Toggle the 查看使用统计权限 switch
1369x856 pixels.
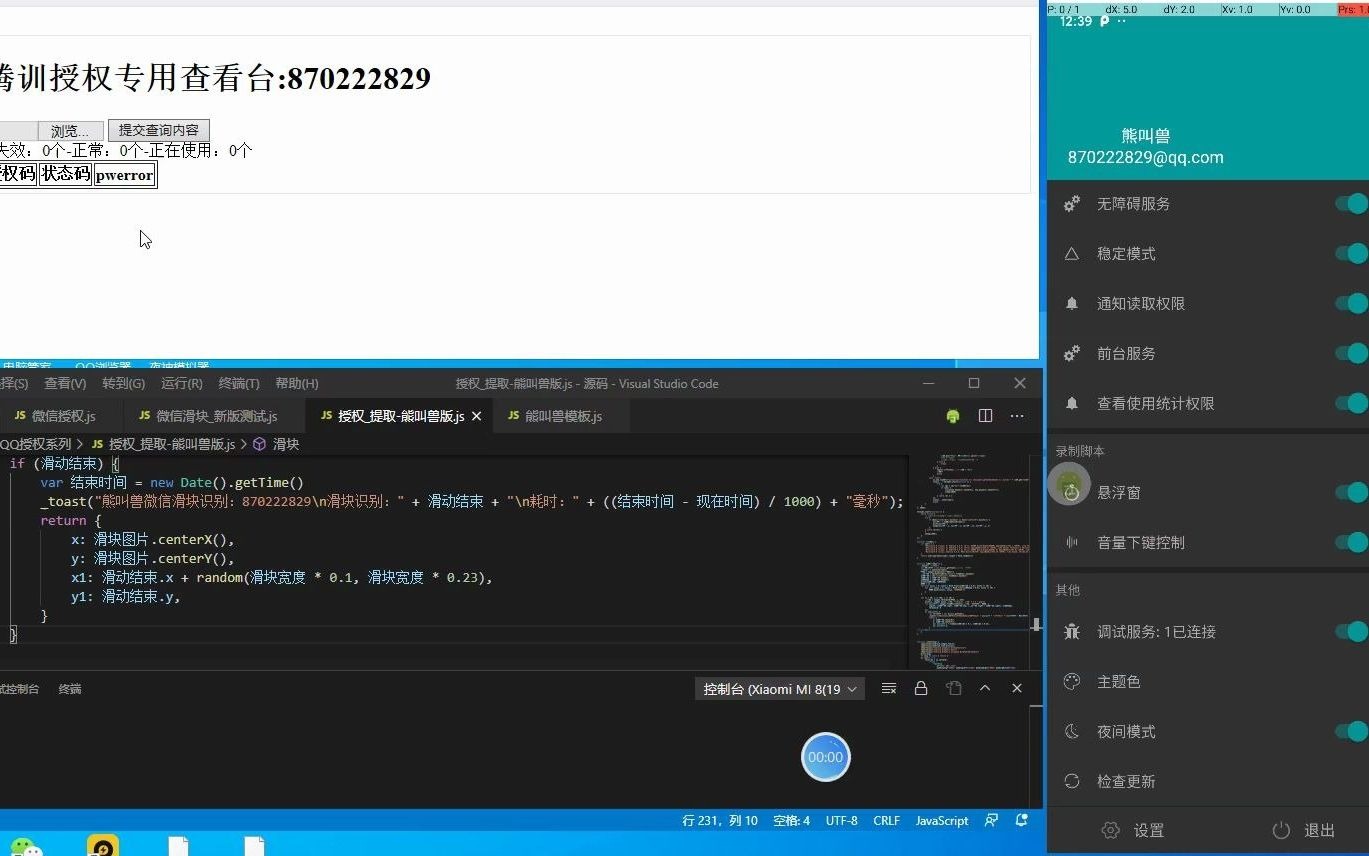click(1351, 404)
